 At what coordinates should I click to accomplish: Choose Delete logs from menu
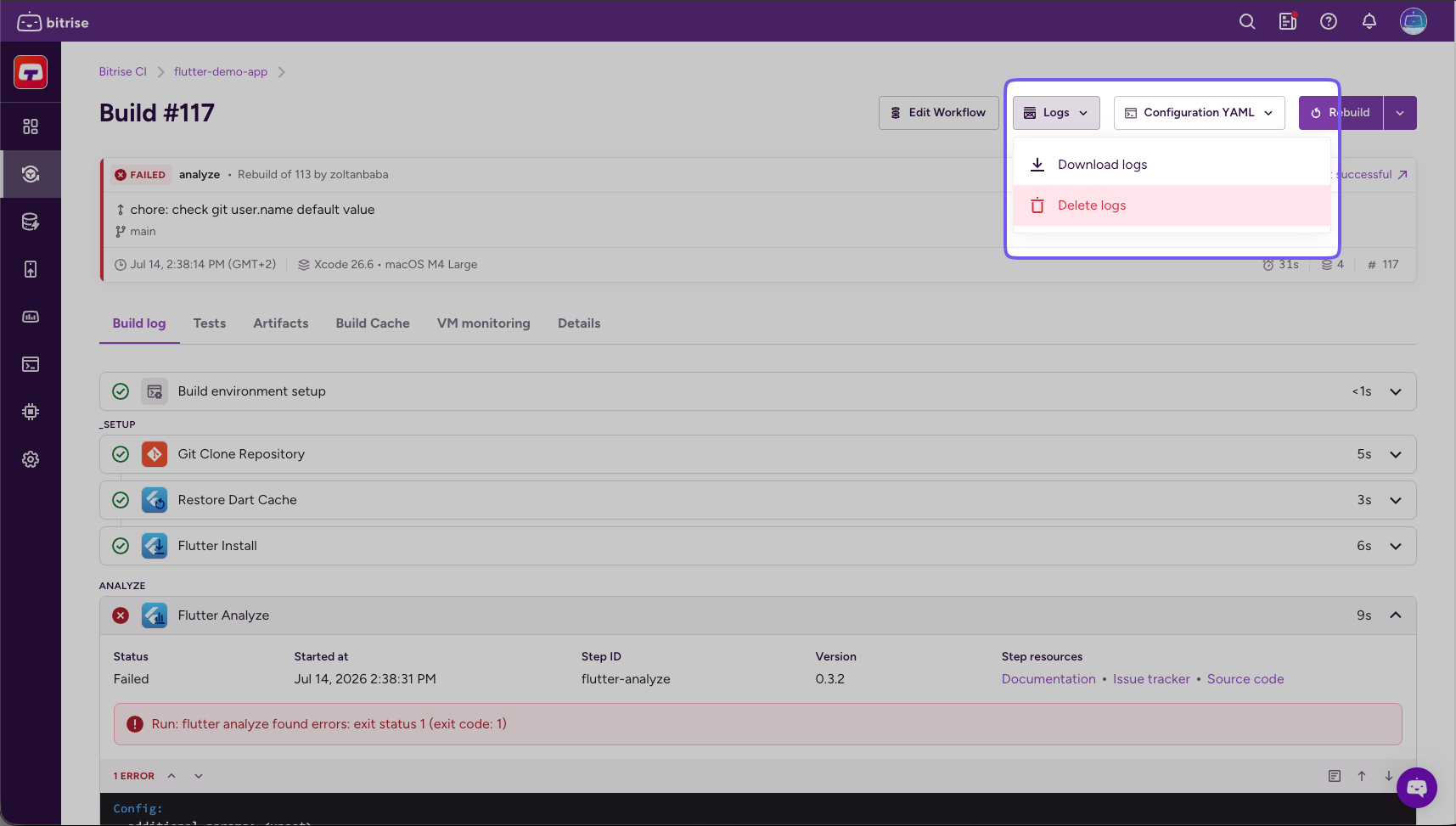tap(1172, 205)
